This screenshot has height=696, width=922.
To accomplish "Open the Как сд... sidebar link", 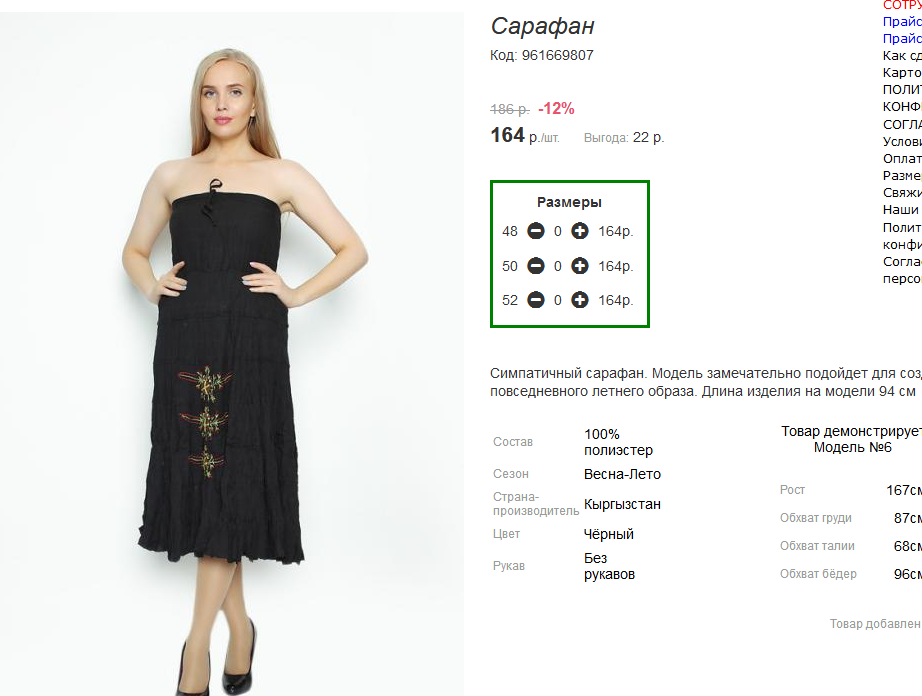I will coord(902,56).
